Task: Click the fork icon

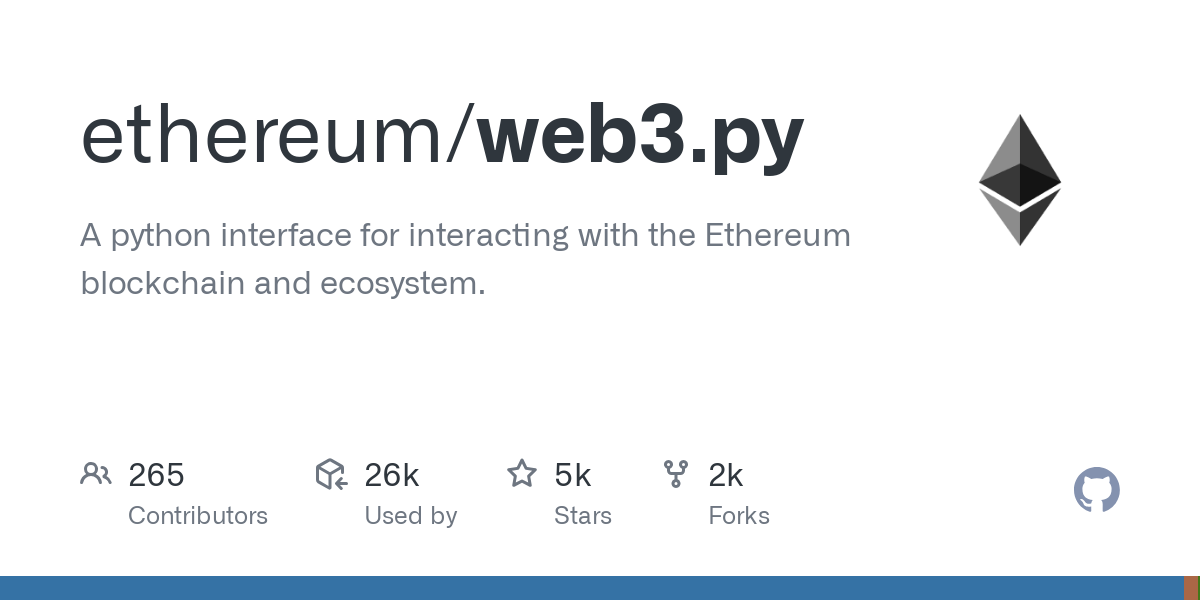Action: pyautogui.click(x=676, y=474)
